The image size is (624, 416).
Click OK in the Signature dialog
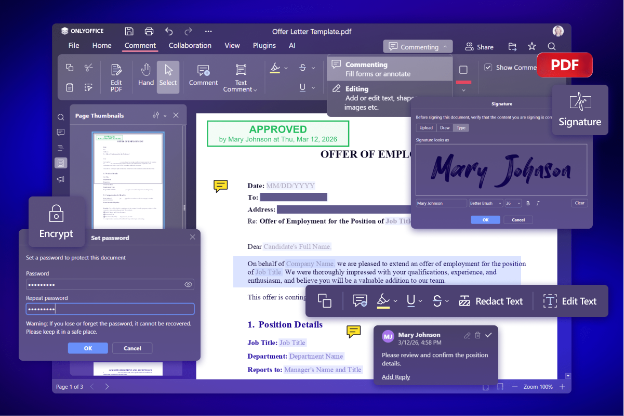click(486, 220)
